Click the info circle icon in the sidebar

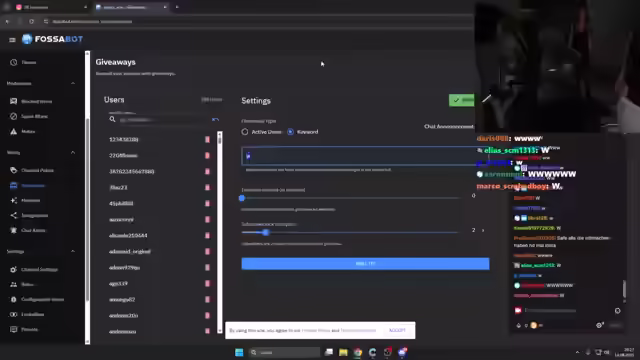click(13, 300)
